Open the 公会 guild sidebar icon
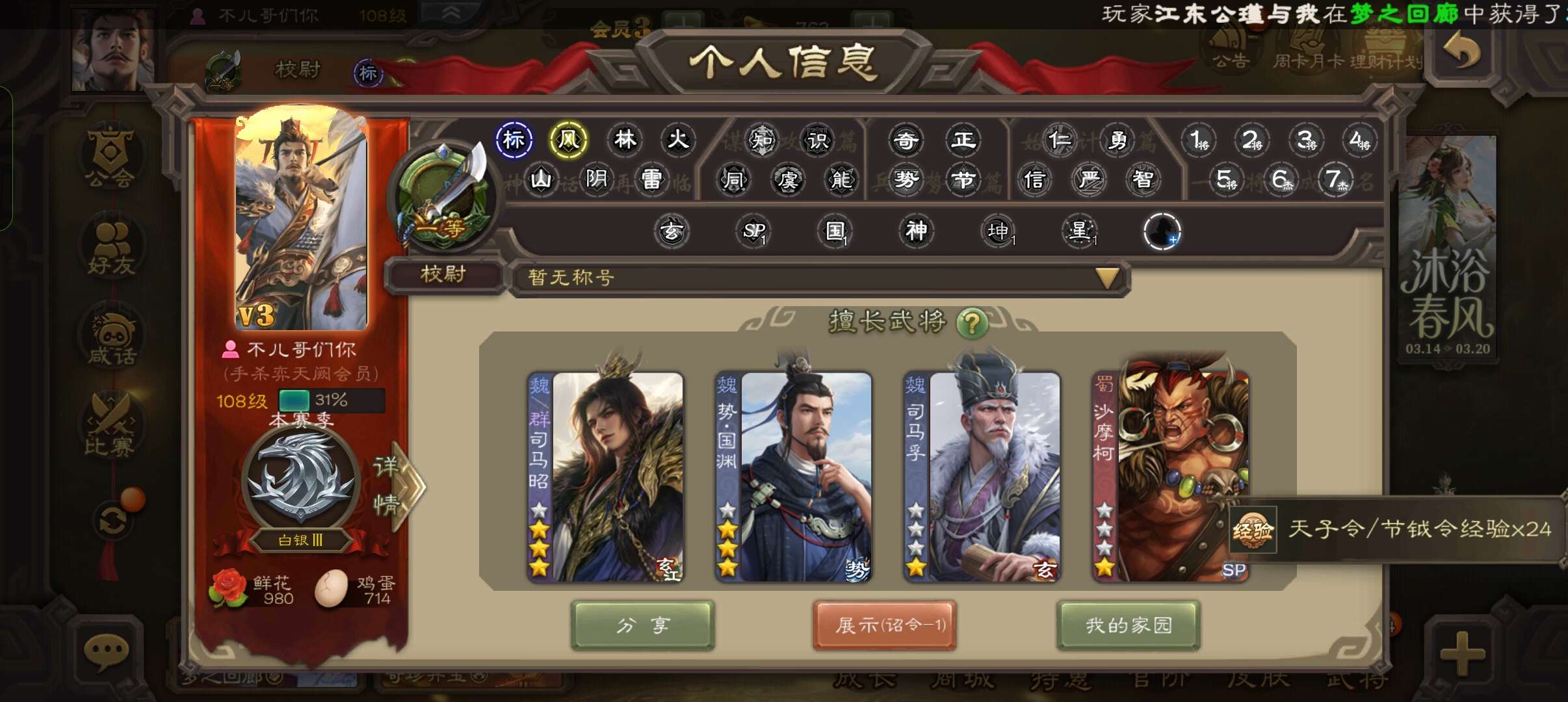 [111, 156]
